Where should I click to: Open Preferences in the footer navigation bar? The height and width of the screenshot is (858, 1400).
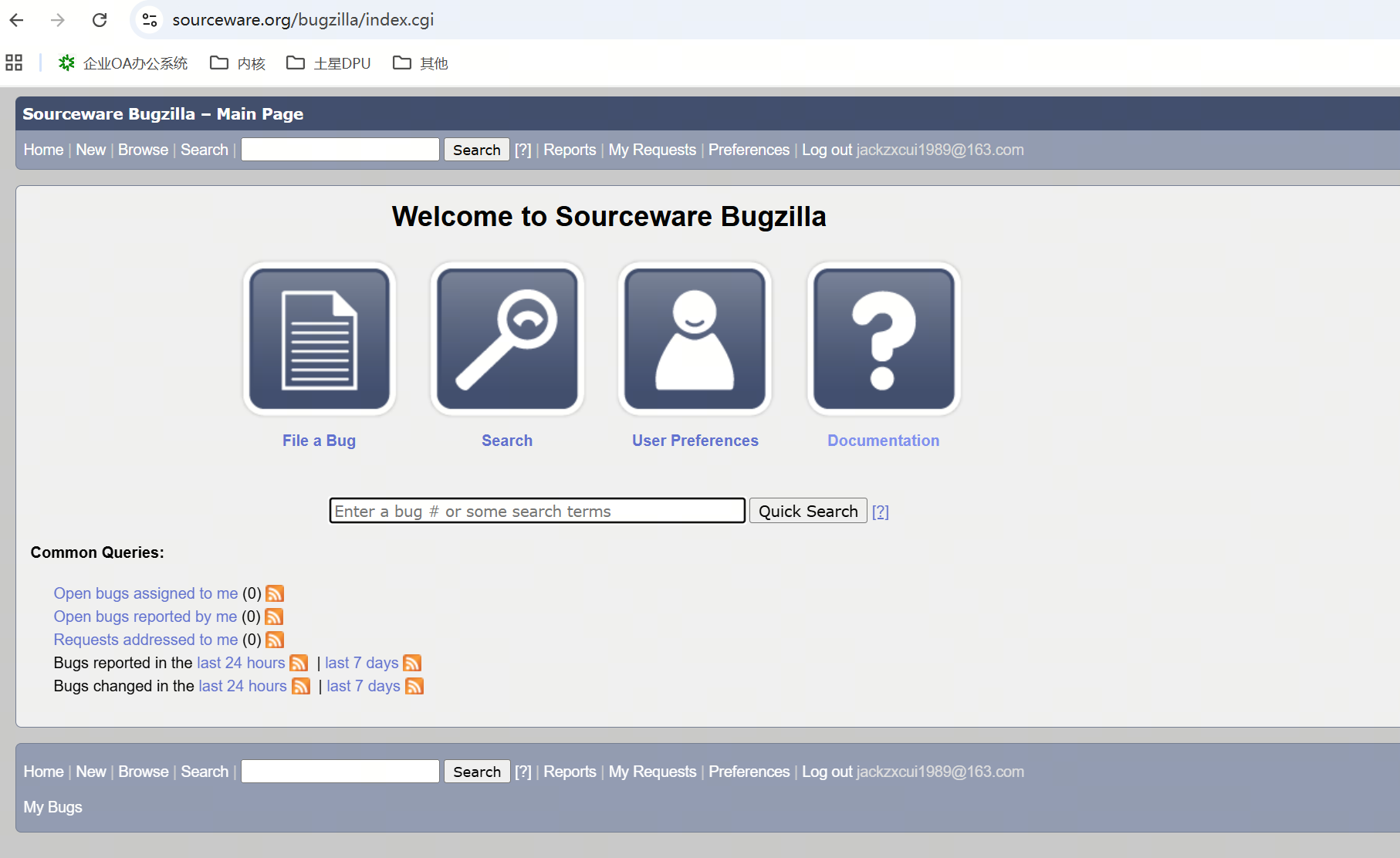[x=749, y=772]
